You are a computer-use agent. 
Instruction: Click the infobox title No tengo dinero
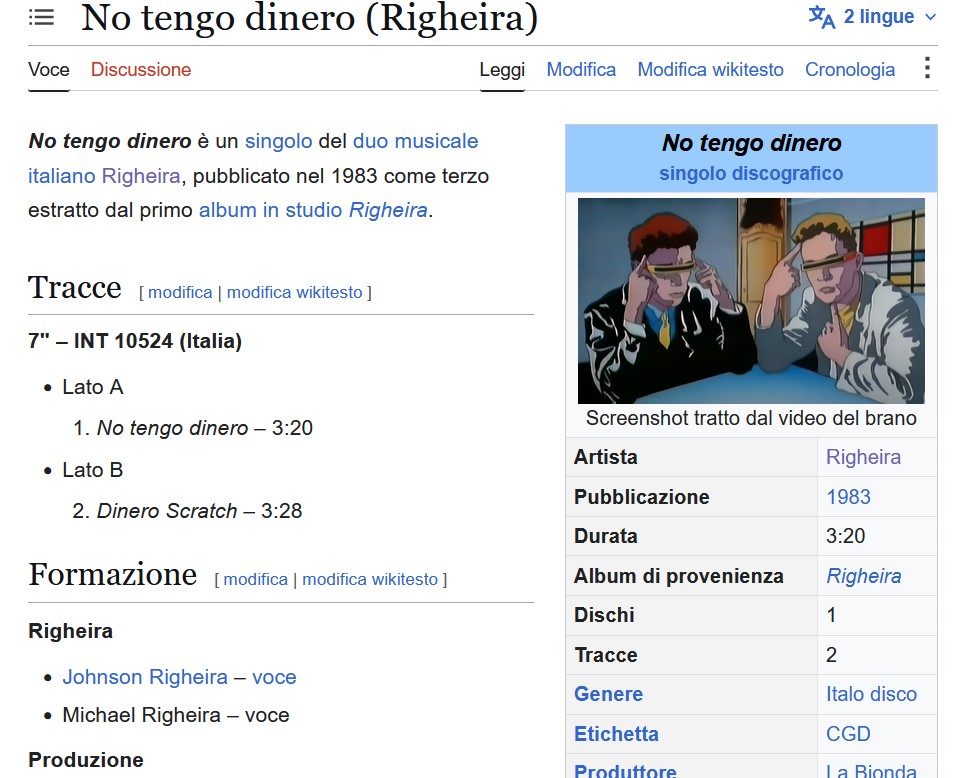pos(751,144)
